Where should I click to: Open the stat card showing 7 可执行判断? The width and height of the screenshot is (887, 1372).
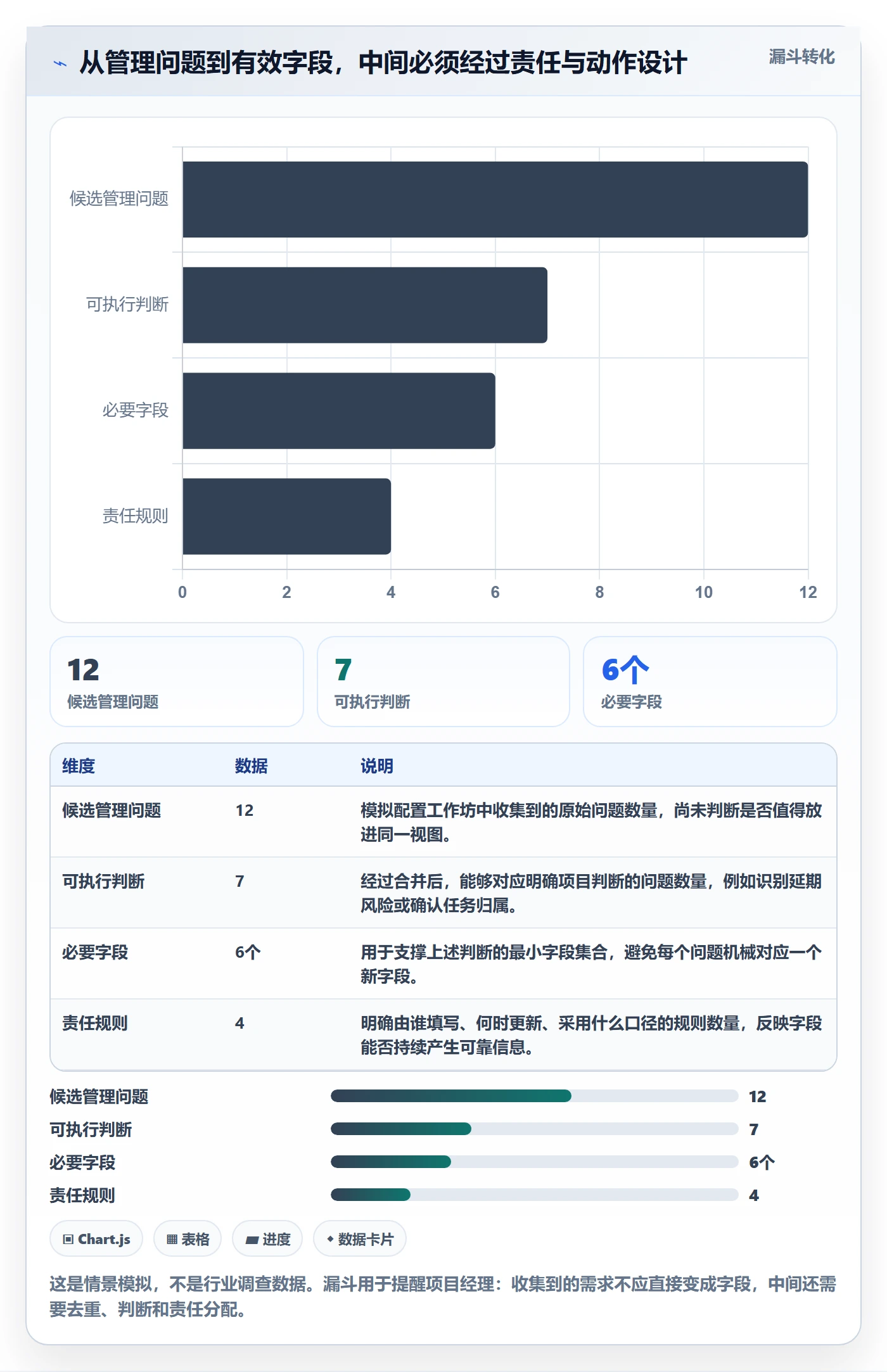coord(443,682)
